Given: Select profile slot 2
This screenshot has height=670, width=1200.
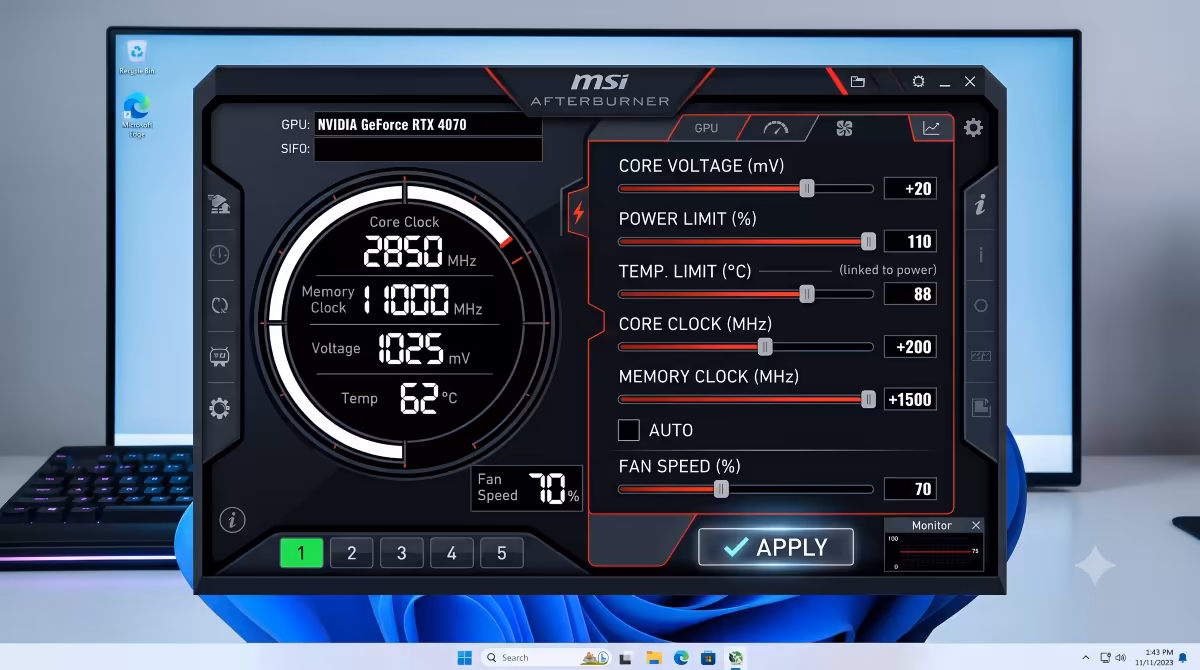Looking at the screenshot, I should [351, 553].
